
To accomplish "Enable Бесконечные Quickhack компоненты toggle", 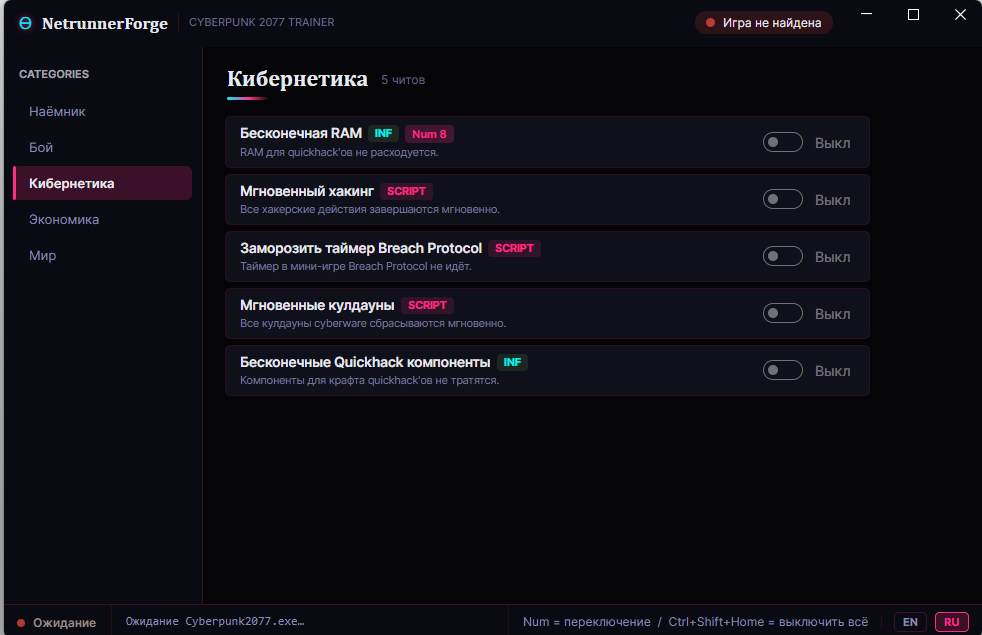I will click(782, 370).
